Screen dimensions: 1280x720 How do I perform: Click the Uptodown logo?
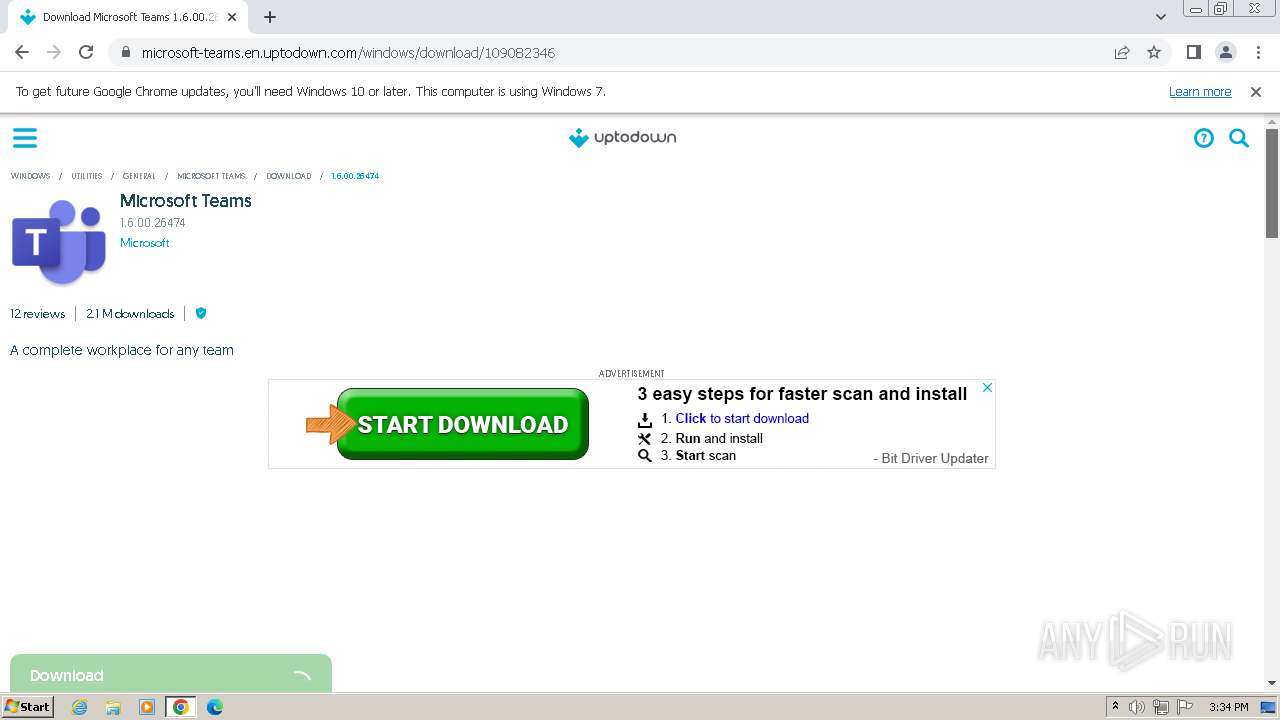coord(622,138)
